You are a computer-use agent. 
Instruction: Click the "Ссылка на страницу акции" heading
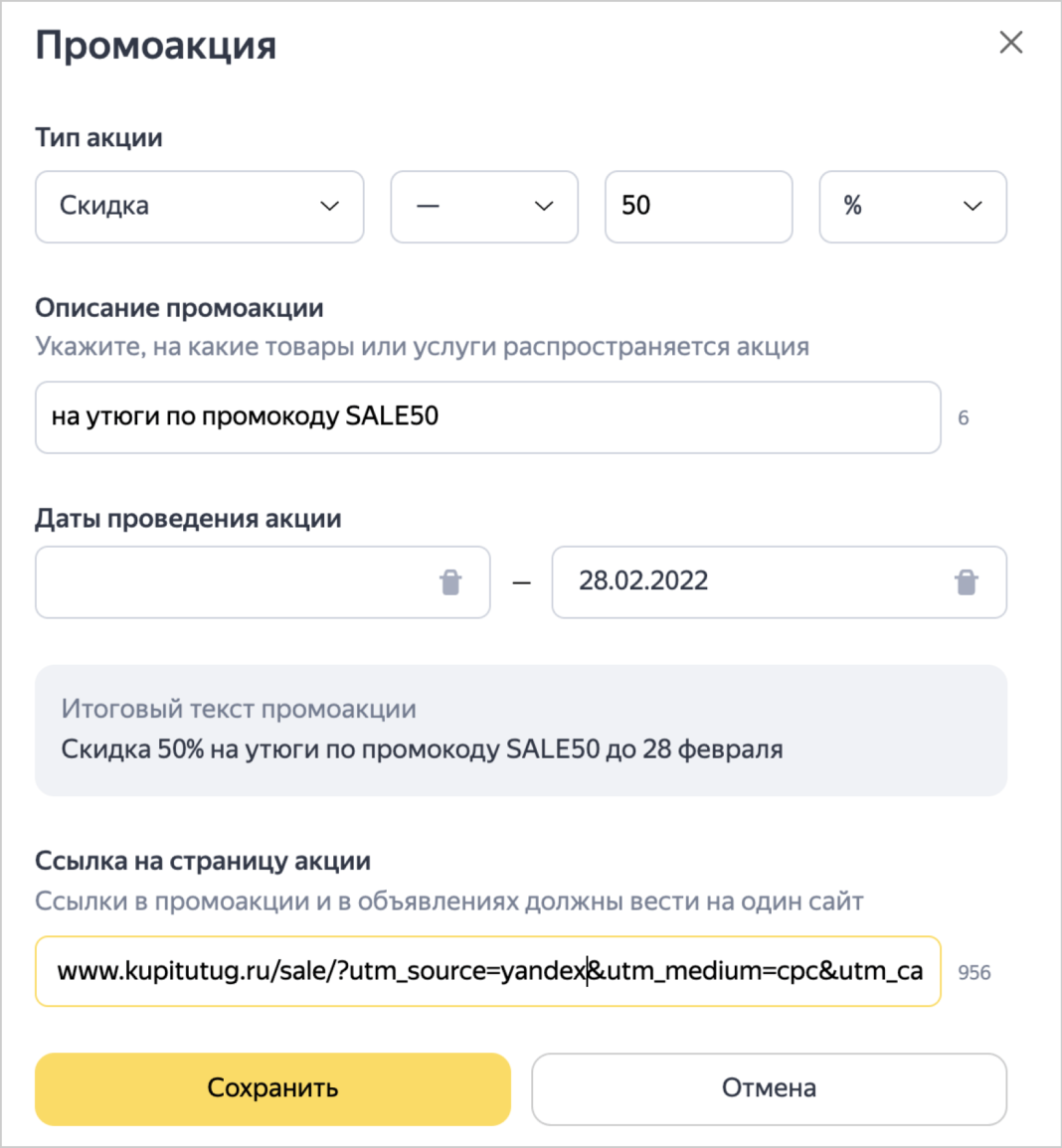[203, 861]
